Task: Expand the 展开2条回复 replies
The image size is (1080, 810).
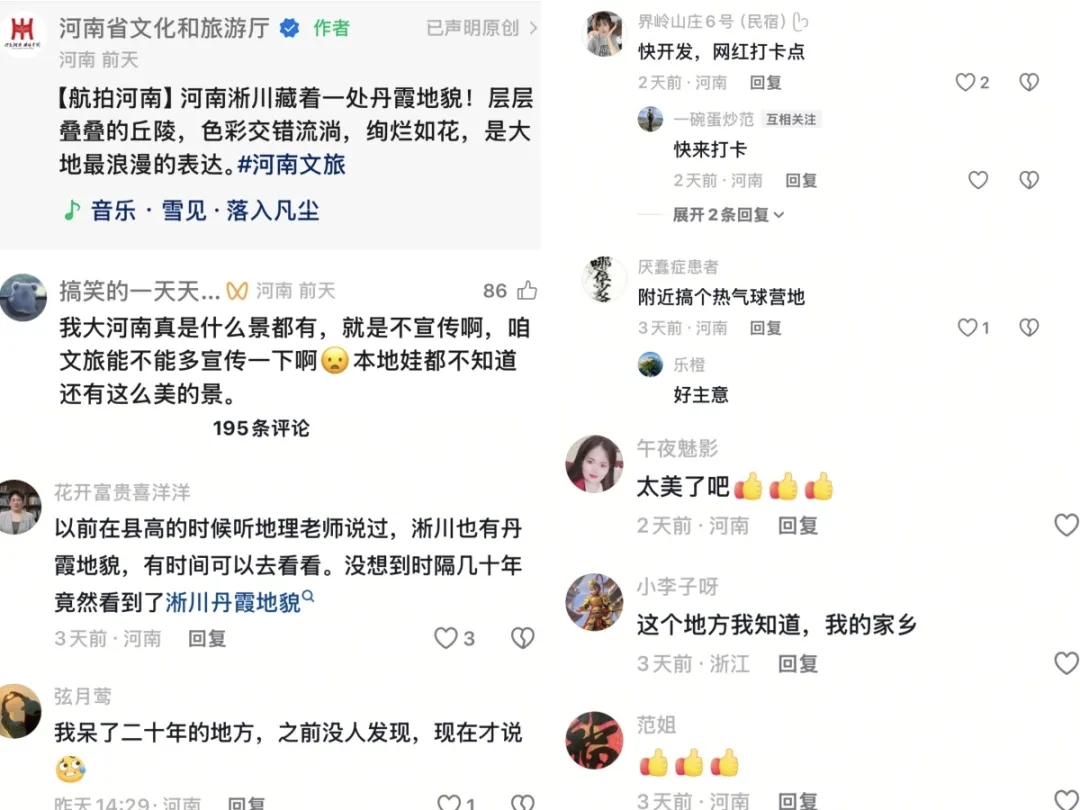Action: click(x=729, y=215)
